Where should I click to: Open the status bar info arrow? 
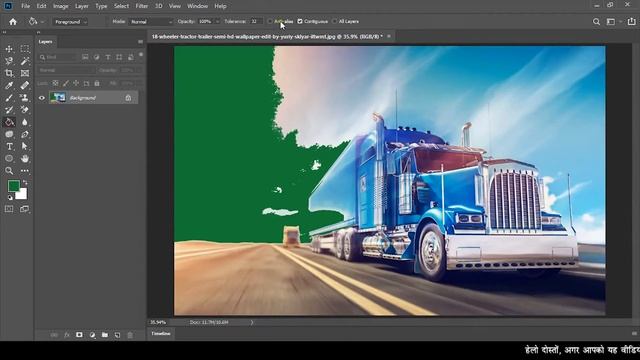(252, 322)
